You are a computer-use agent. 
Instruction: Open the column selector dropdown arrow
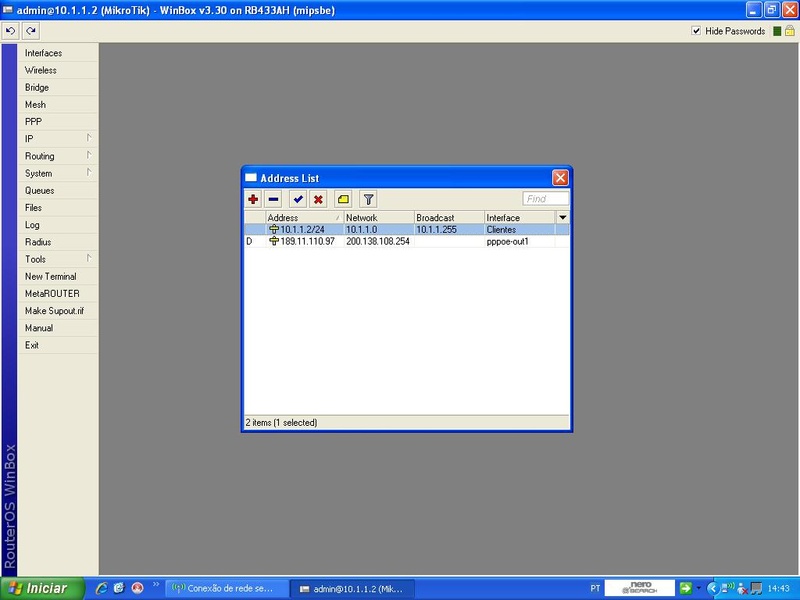click(562, 217)
